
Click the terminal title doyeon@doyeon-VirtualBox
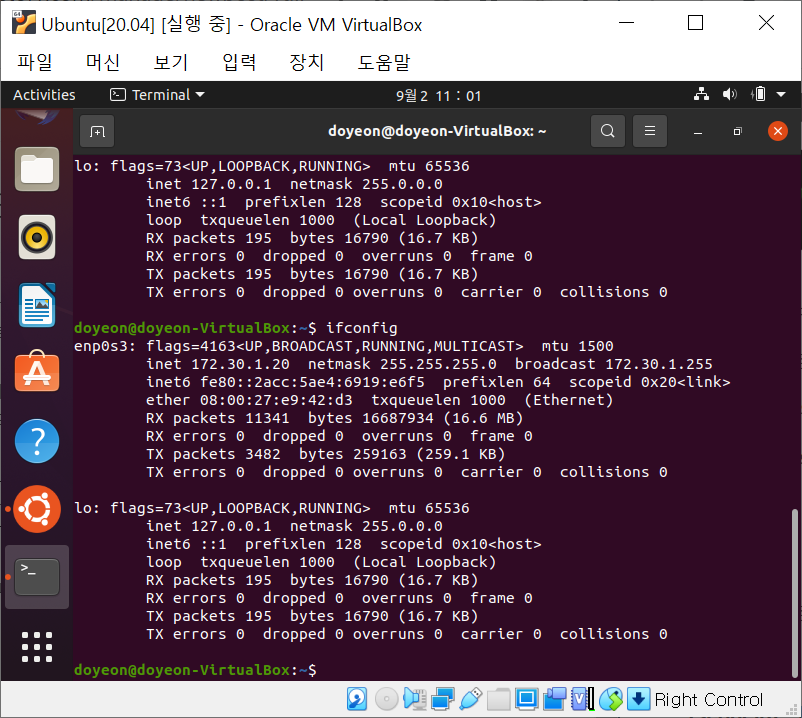point(437,131)
